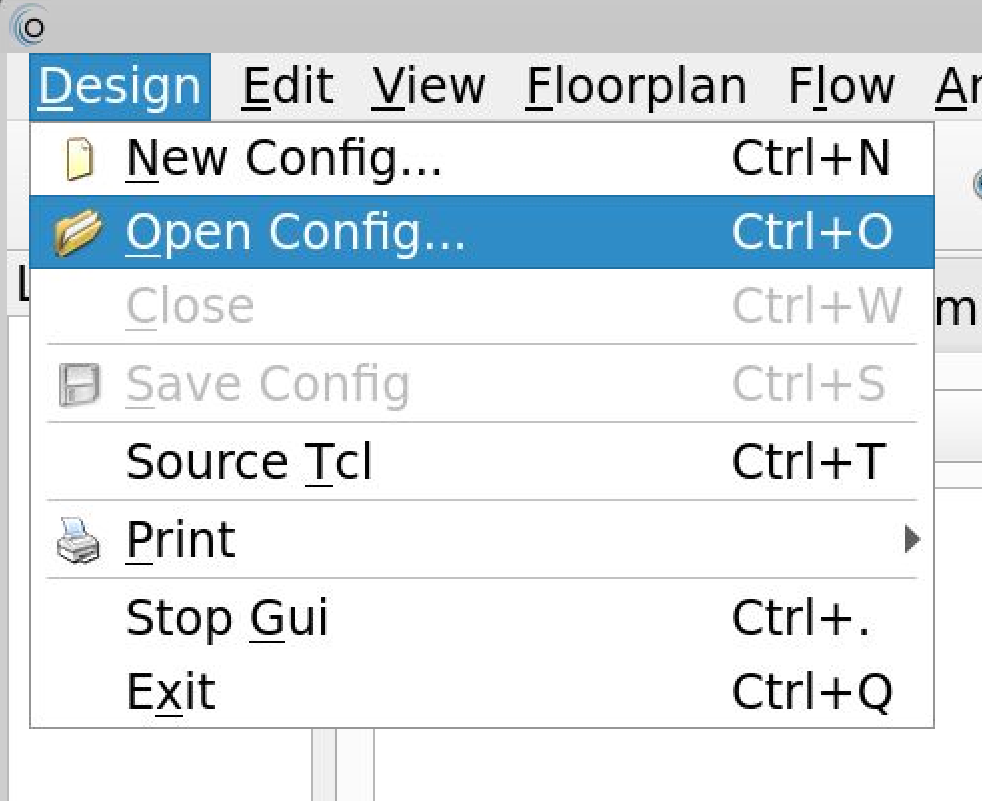
Task: Click the open folder icon
Action: (x=78, y=232)
